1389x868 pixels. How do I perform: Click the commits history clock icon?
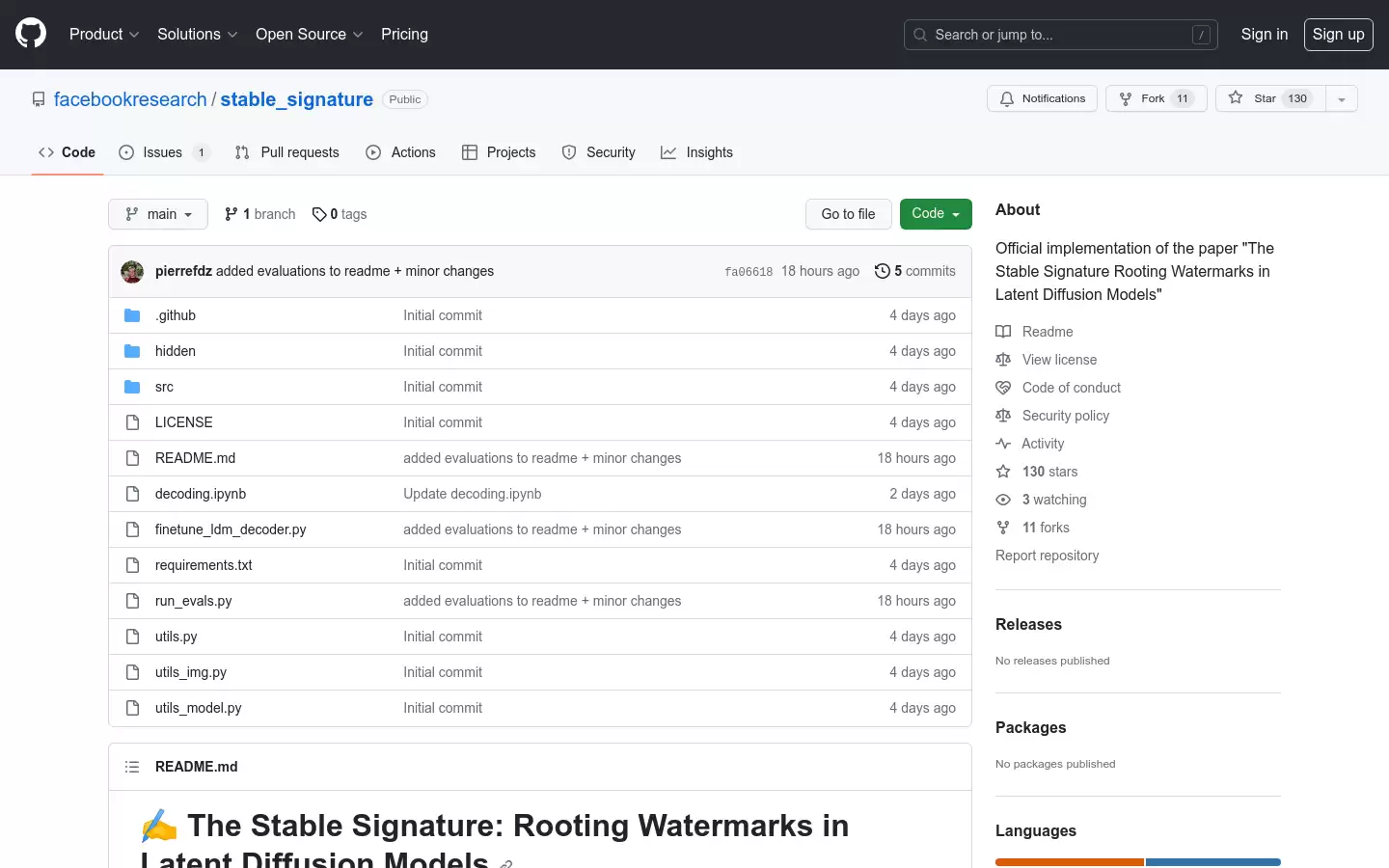tap(882, 271)
